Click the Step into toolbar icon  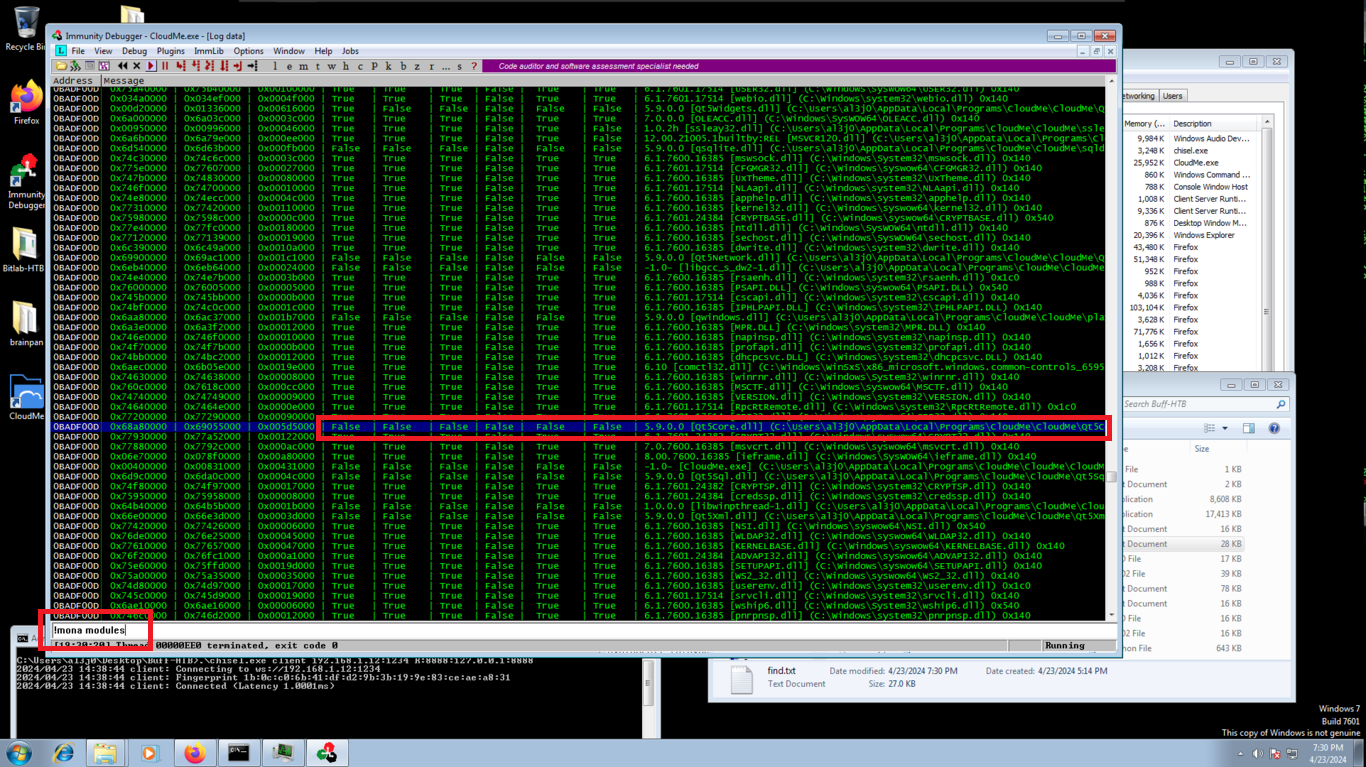pos(180,66)
